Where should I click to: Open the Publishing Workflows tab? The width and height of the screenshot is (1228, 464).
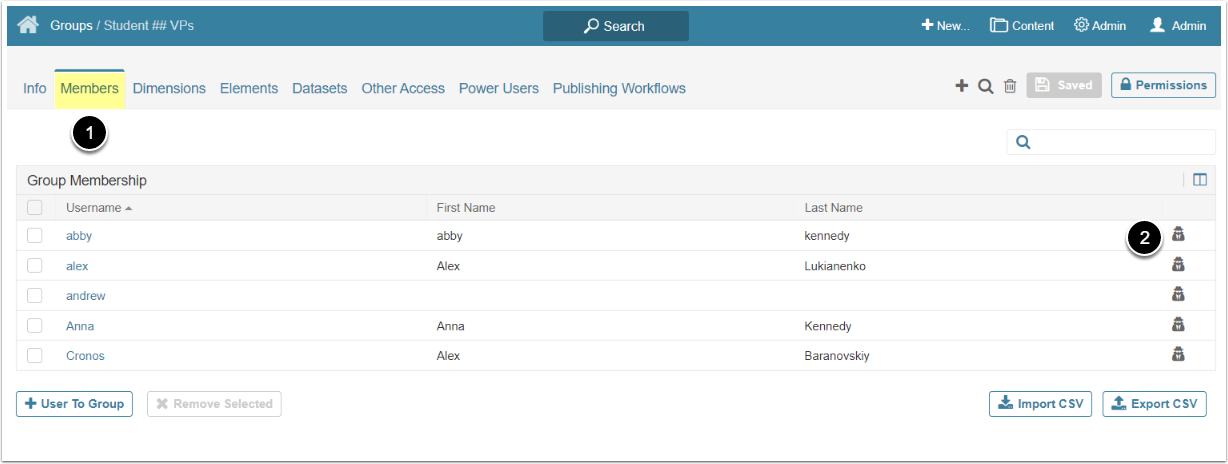[x=619, y=88]
